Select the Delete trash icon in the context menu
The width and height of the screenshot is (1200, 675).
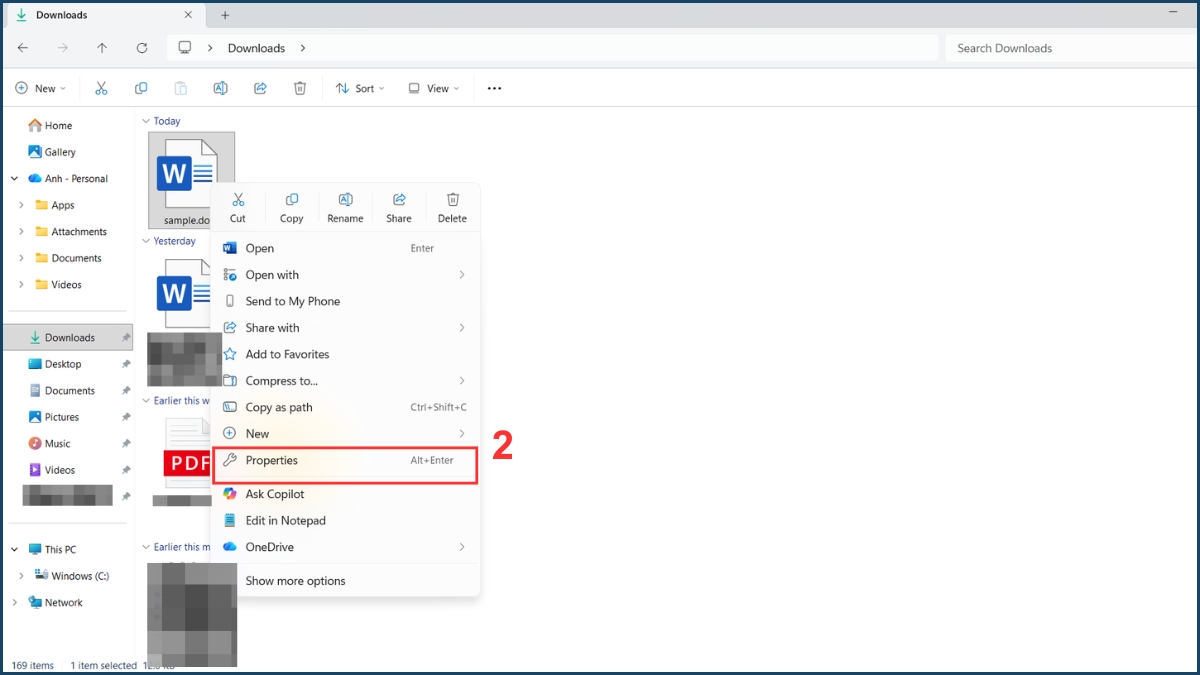point(452,206)
